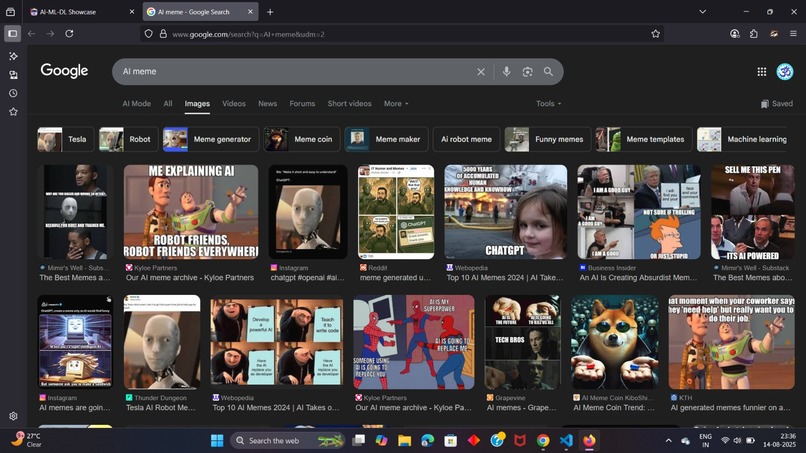Viewport: 806px width, 453px height.
Task: Open Google Chrome from the taskbar
Action: 543,441
